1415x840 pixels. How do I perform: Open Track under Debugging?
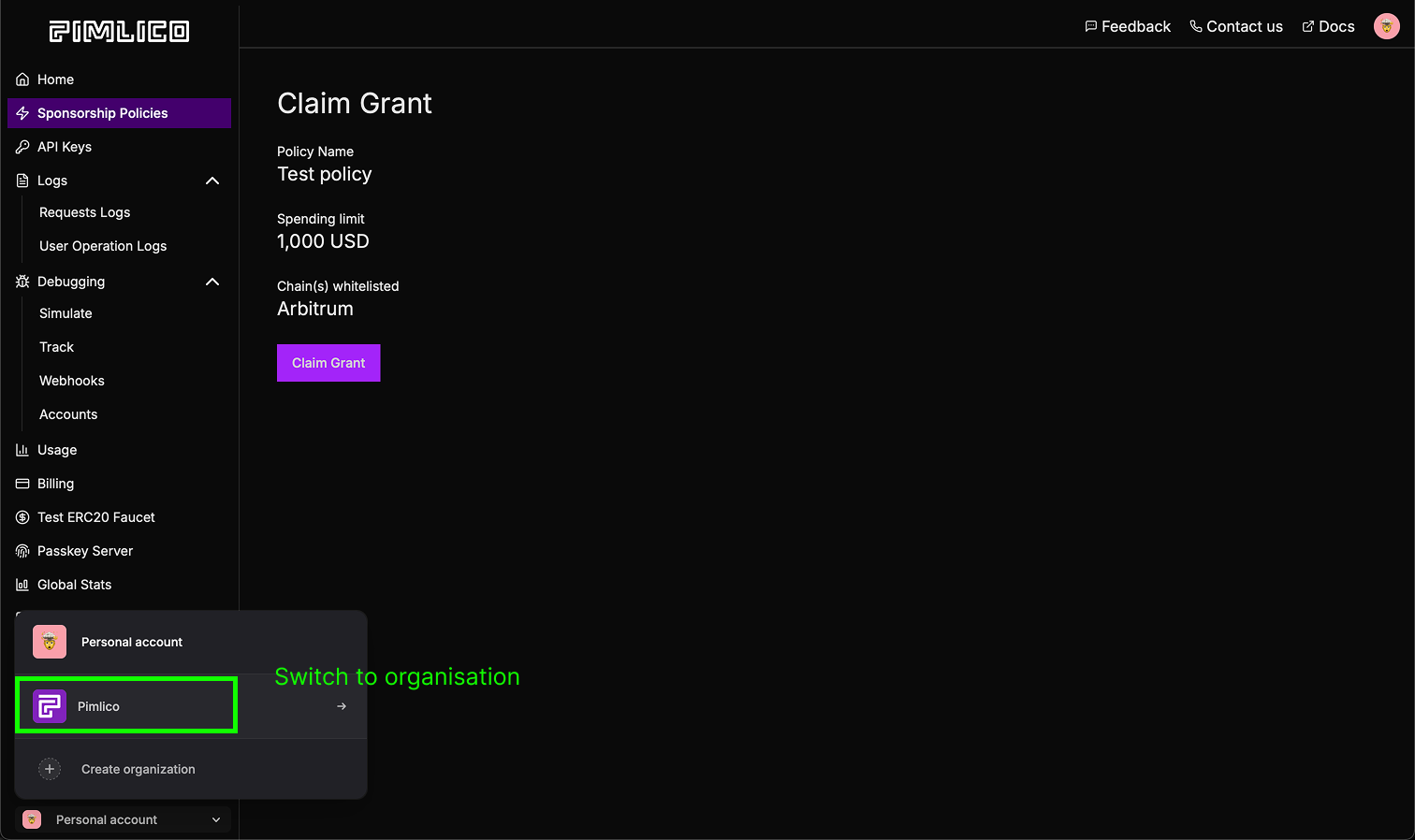56,347
